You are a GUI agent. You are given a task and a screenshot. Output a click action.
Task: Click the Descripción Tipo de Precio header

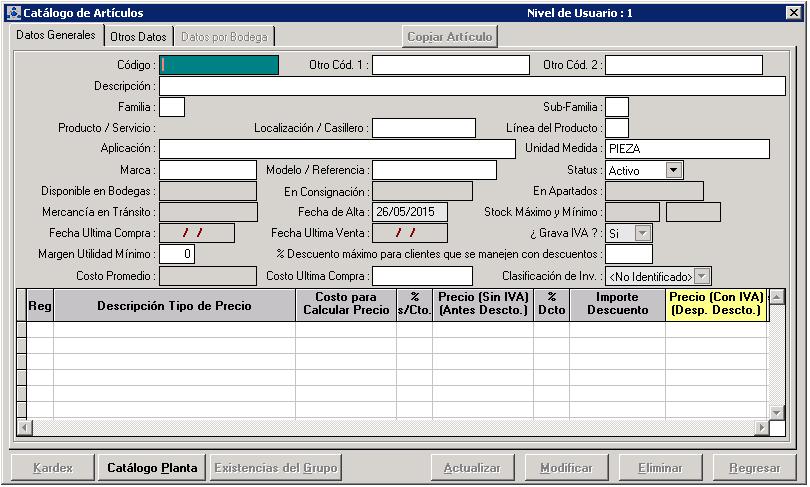[174, 305]
